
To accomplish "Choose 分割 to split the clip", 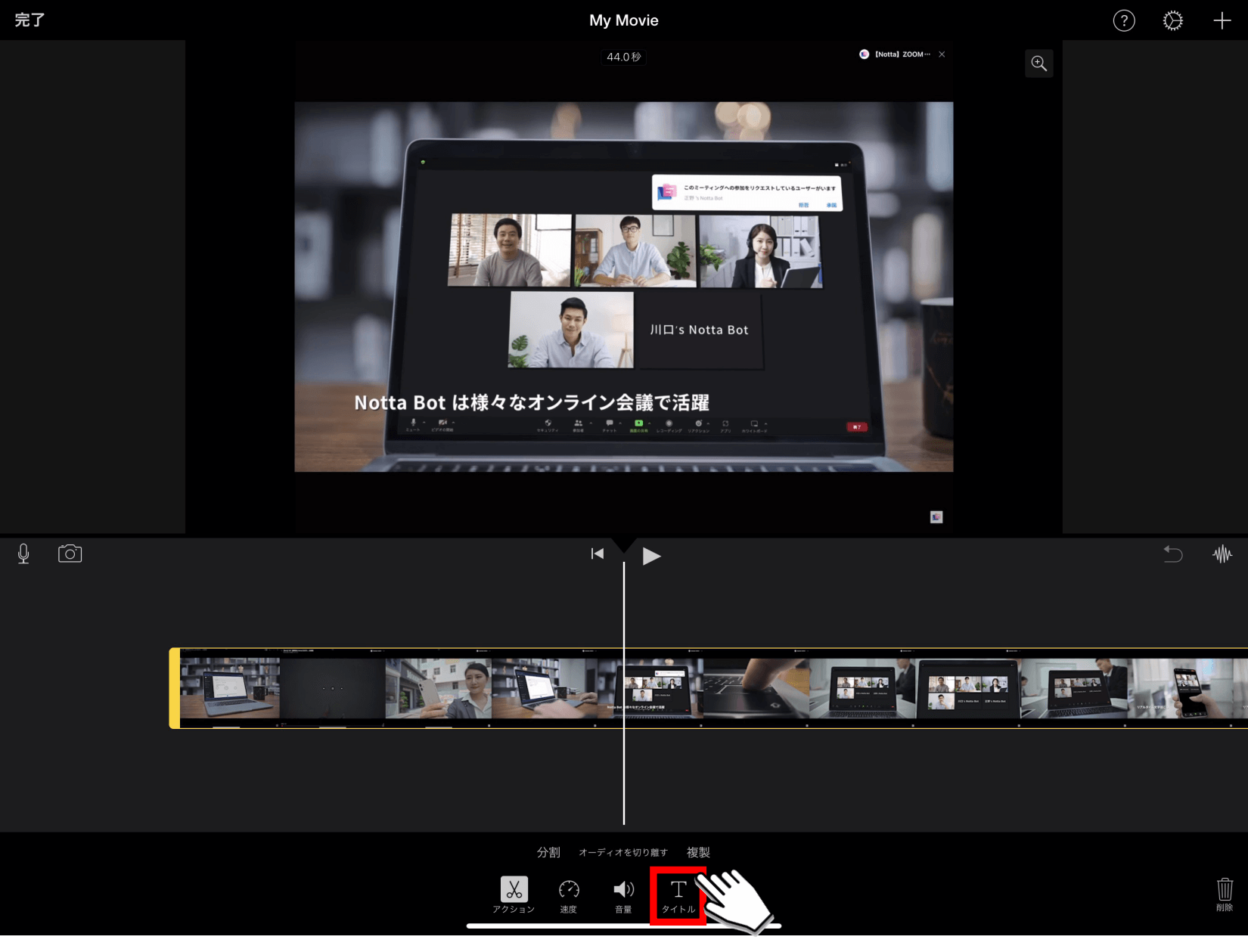I will (548, 852).
